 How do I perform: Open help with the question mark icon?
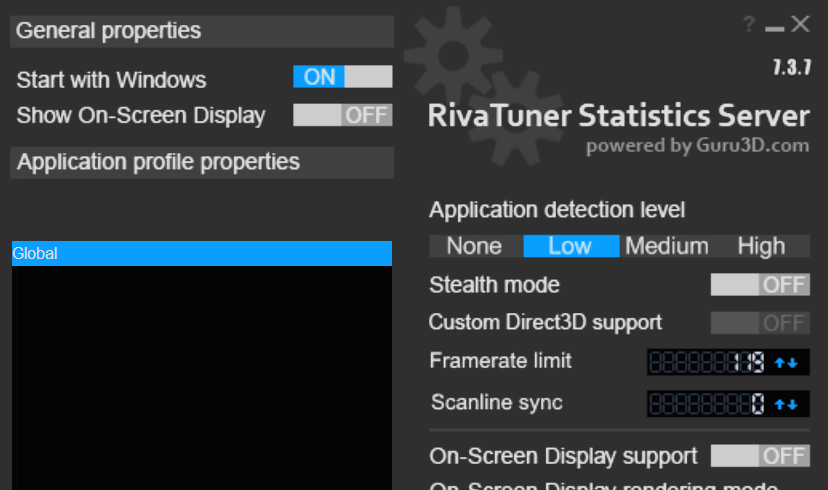coord(748,24)
